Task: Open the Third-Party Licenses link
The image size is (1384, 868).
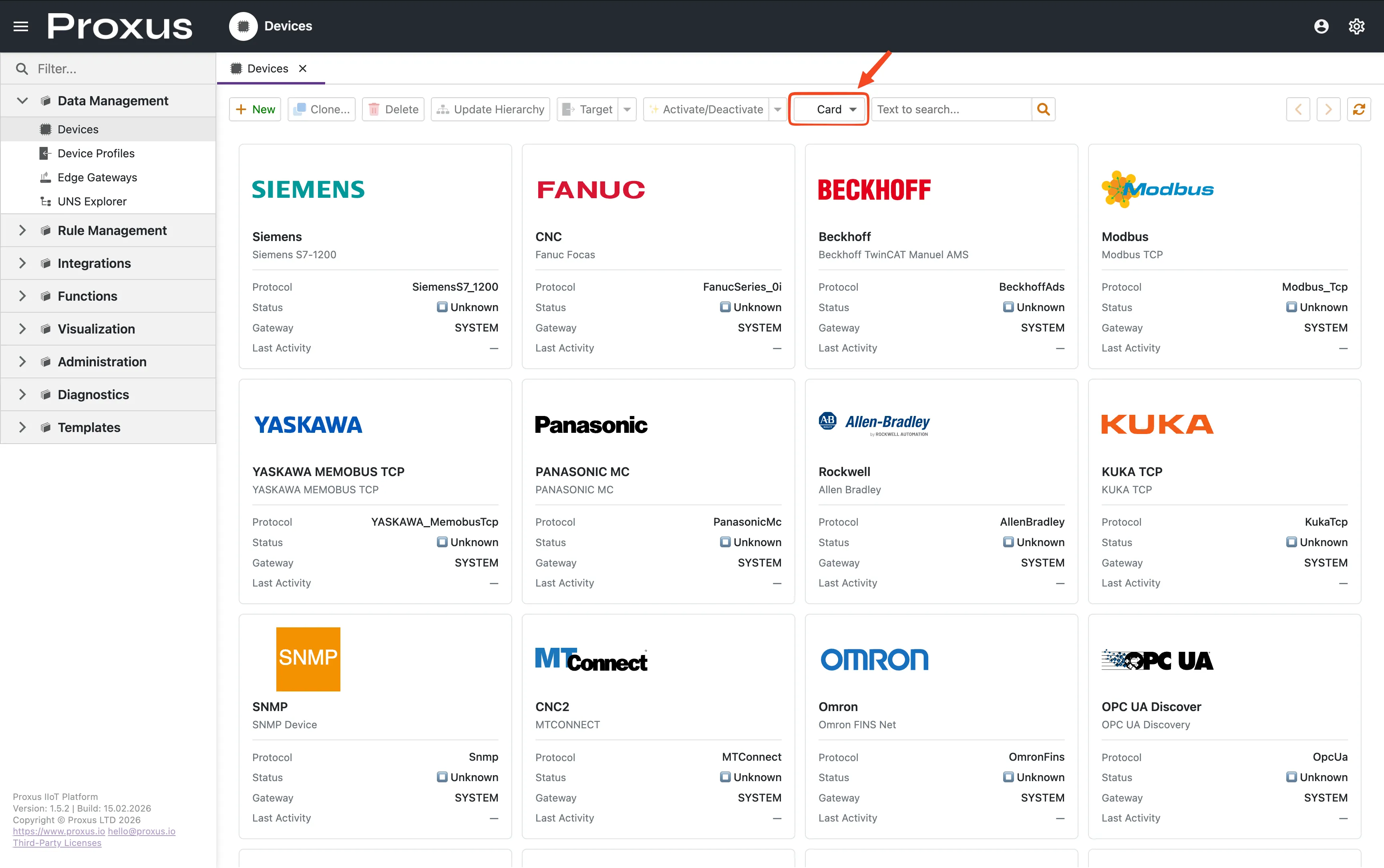Action: point(57,842)
